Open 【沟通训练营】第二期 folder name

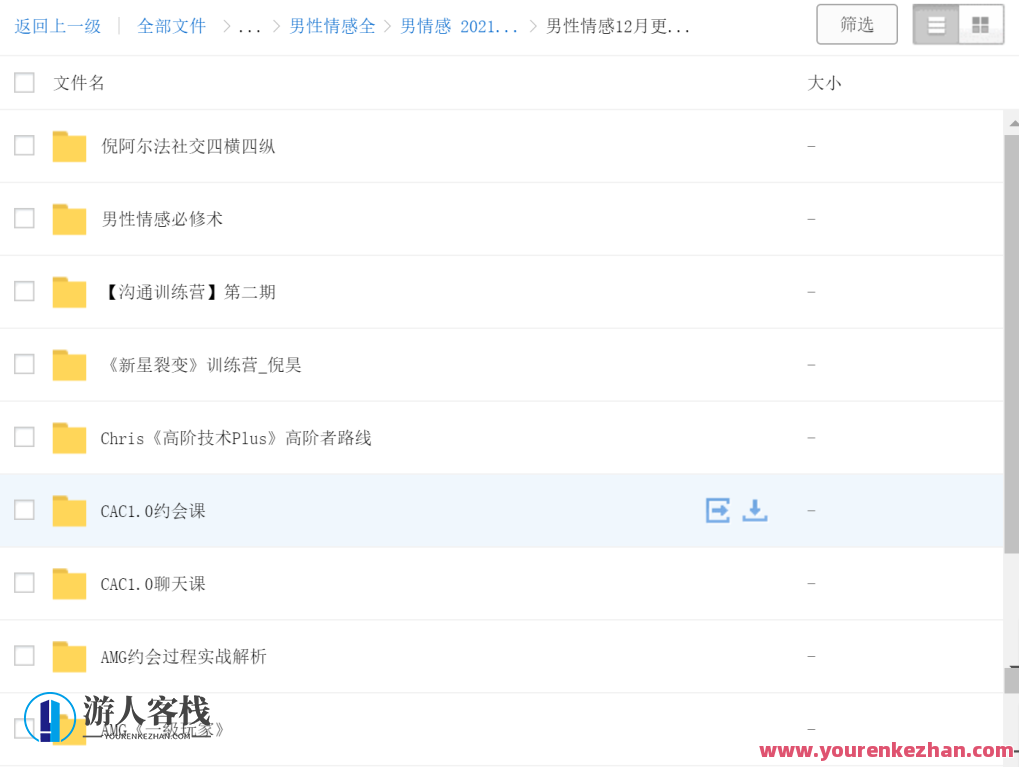pos(188,292)
